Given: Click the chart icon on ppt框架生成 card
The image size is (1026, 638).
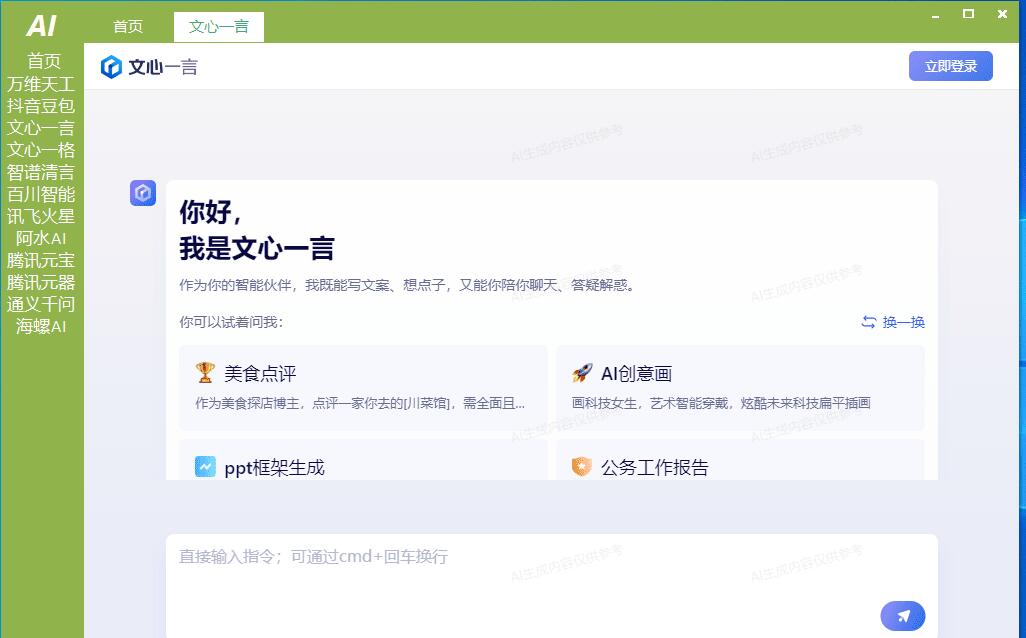Looking at the screenshot, I should [205, 466].
